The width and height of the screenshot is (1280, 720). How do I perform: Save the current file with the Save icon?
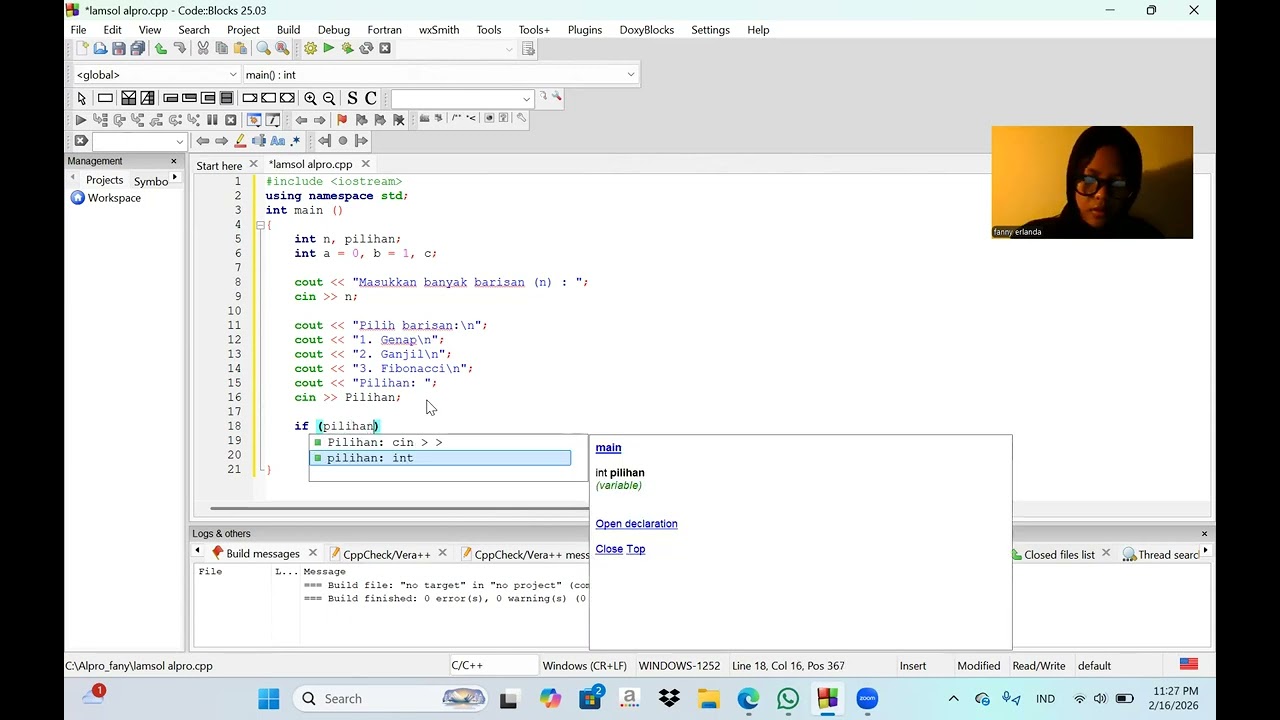119,48
